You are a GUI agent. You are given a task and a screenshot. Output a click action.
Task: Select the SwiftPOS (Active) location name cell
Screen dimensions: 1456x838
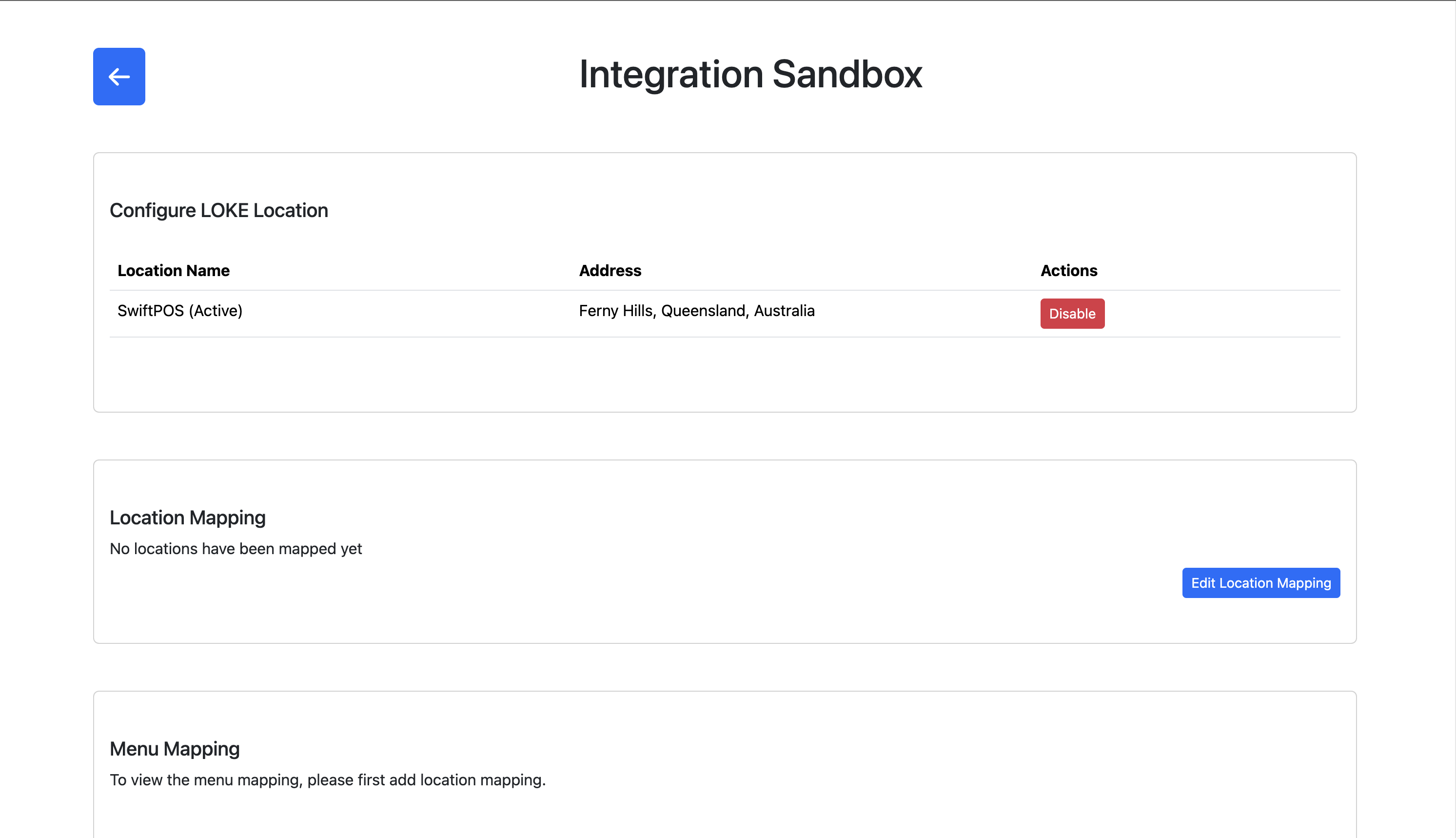tap(180, 311)
